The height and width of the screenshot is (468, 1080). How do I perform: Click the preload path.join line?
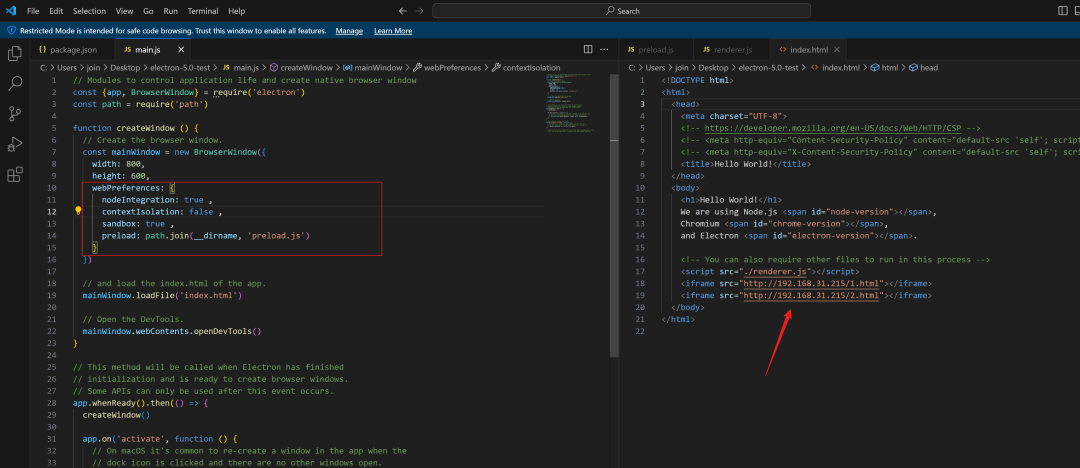point(206,236)
